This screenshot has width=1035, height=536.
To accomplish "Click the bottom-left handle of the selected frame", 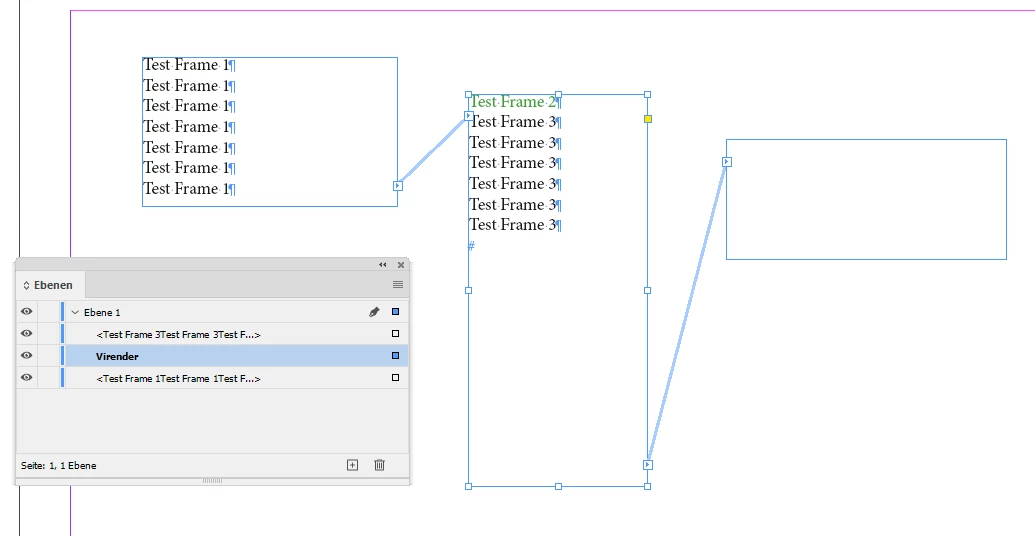I will click(x=469, y=486).
